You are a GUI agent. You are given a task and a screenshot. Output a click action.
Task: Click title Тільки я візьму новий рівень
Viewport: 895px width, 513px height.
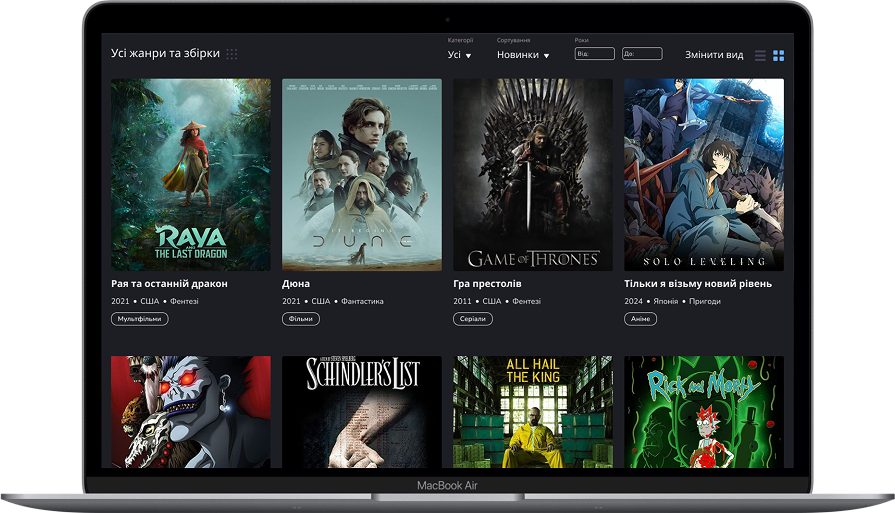698,284
